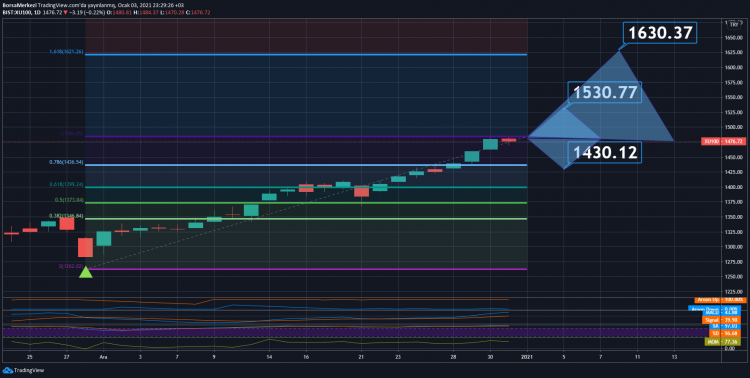Image resolution: width=750 pixels, height=378 pixels.
Task: Click the 14 date label on time axis
Action: tap(269, 357)
